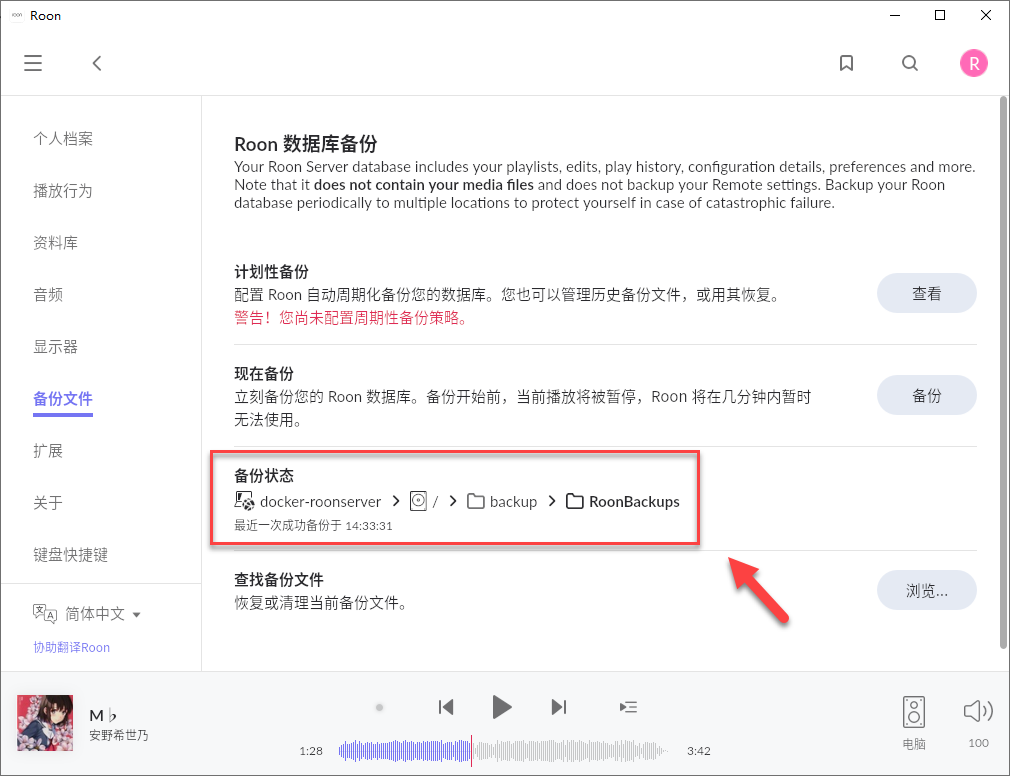Click the settings page vertical scrollbar

1003,372
